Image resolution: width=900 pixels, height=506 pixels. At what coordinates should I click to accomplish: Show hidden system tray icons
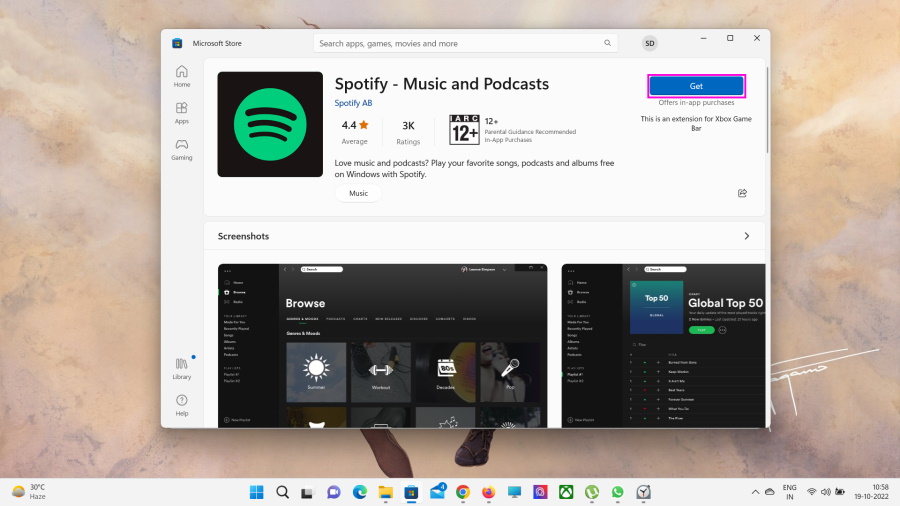[755, 492]
